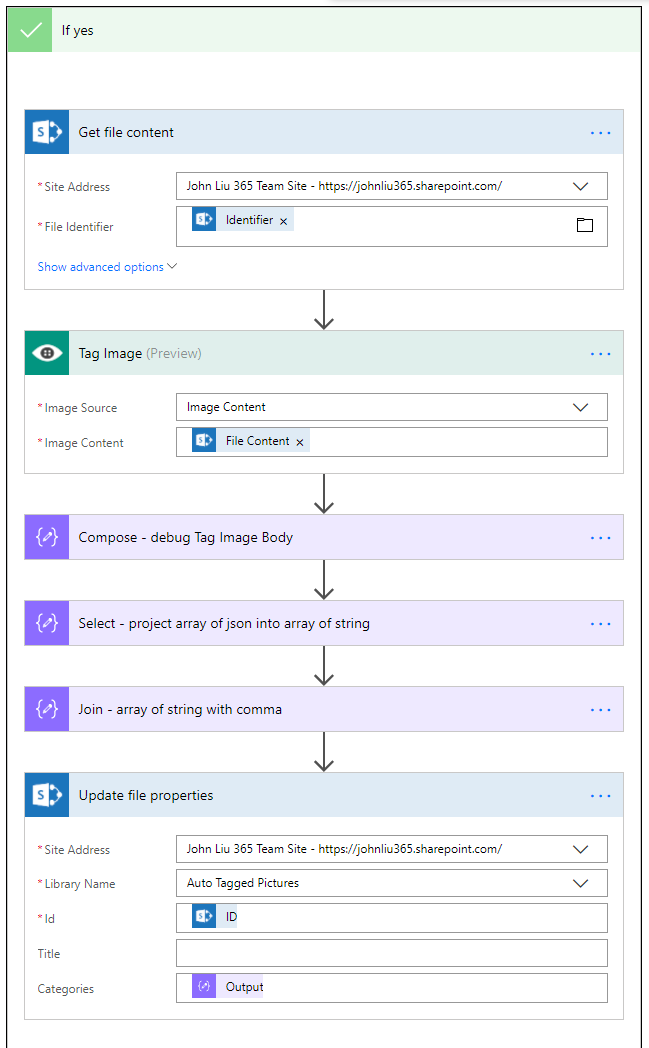Click the SharePoint icon on Get file content
649x1048 pixels.
(47, 132)
